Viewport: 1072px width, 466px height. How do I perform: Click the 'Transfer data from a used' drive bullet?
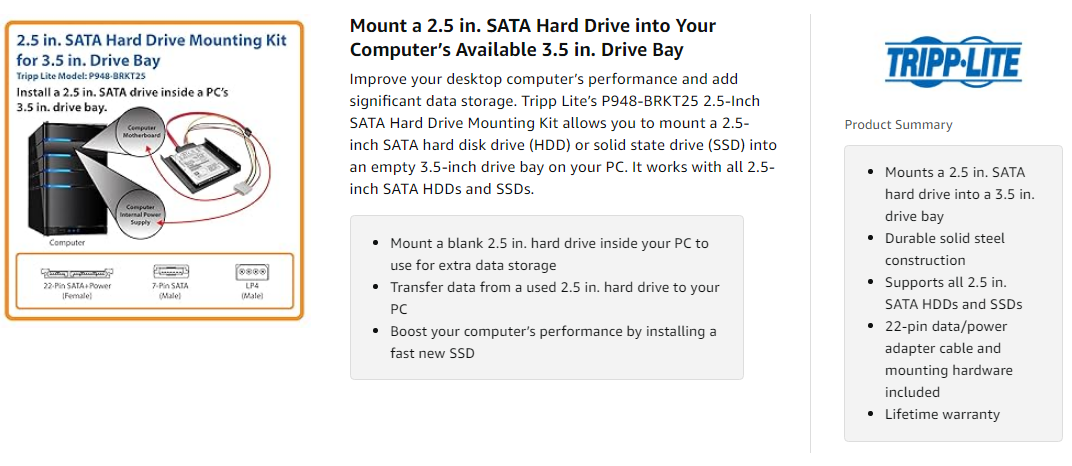(554, 298)
